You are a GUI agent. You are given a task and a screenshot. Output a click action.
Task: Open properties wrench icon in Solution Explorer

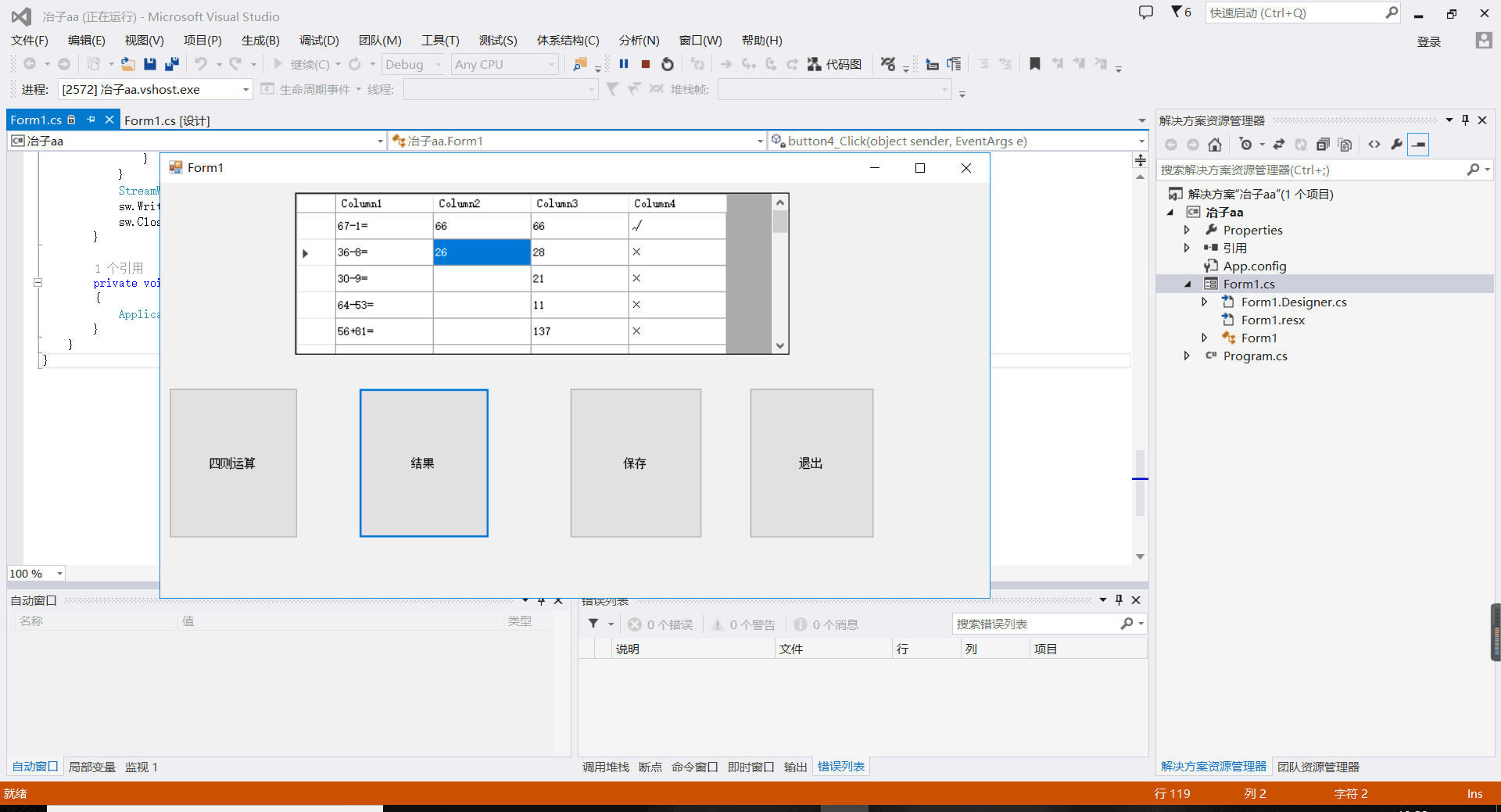point(1396,145)
